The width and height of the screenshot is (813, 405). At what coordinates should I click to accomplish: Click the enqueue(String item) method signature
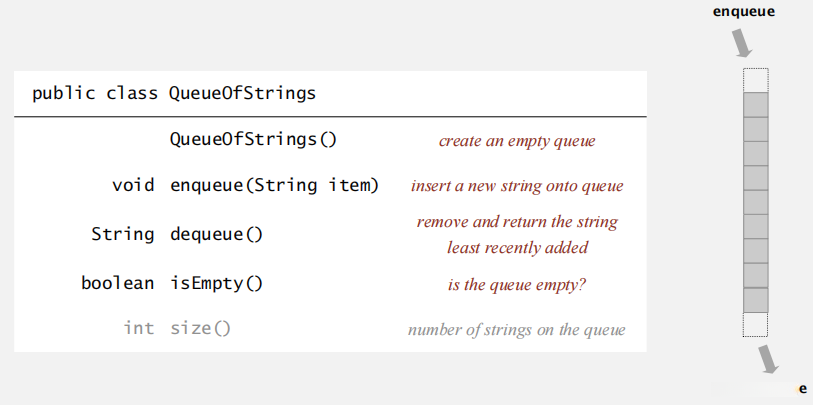pyautogui.click(x=274, y=185)
